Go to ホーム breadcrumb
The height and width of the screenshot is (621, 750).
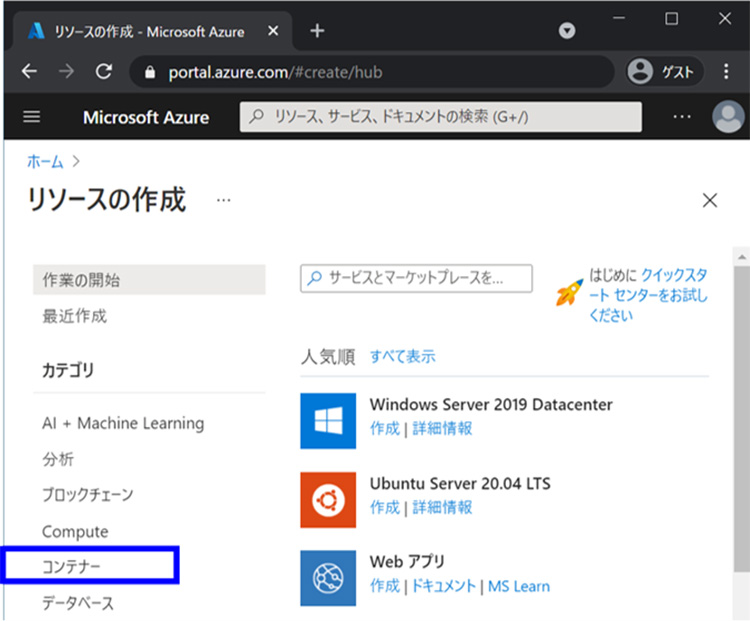45,162
